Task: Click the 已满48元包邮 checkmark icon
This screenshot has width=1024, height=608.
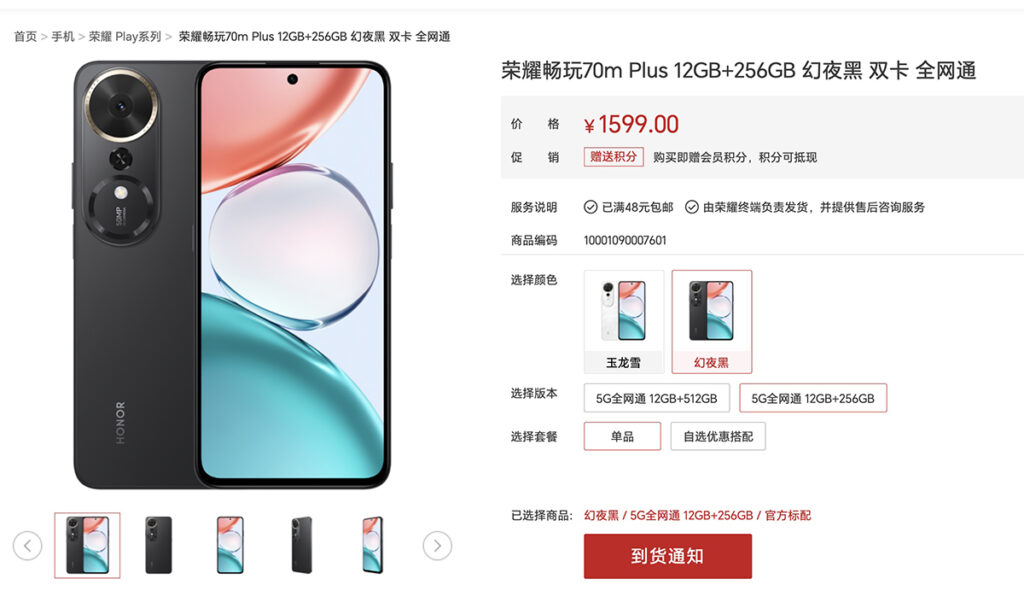Action: pyautogui.click(x=590, y=207)
